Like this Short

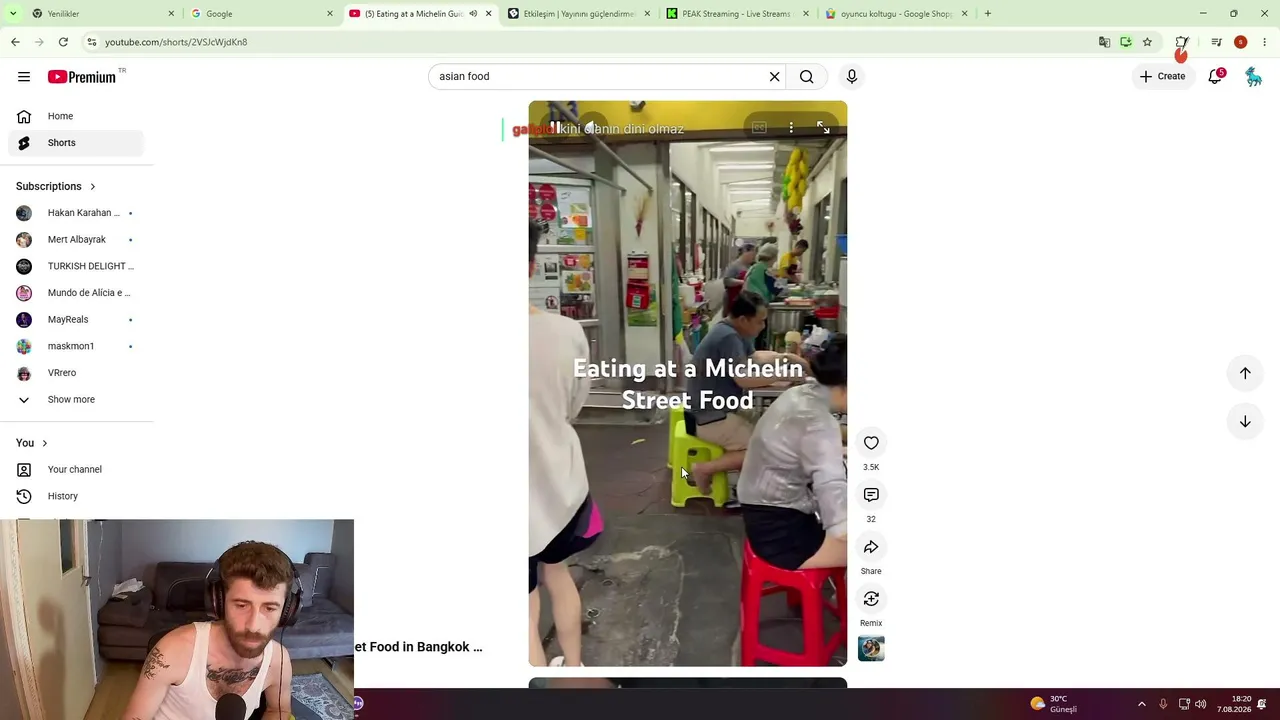(871, 443)
